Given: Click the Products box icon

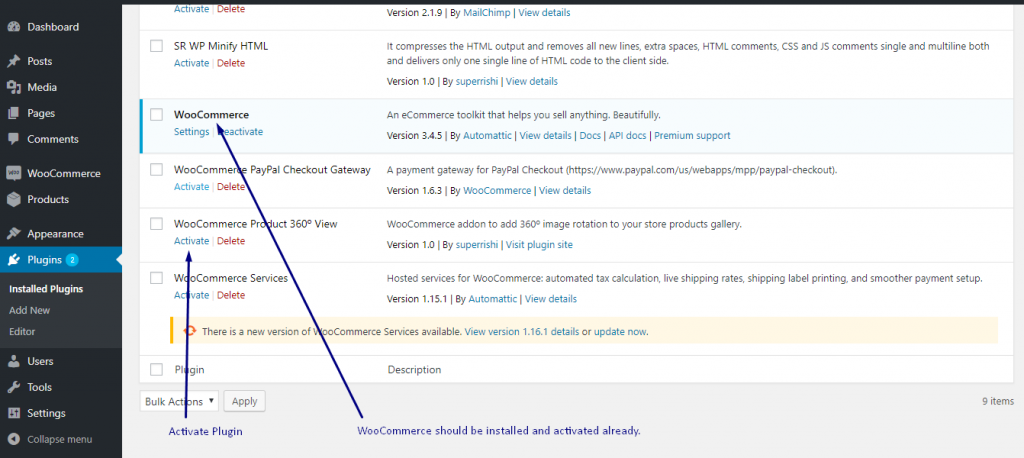Looking at the screenshot, I should [x=14, y=199].
